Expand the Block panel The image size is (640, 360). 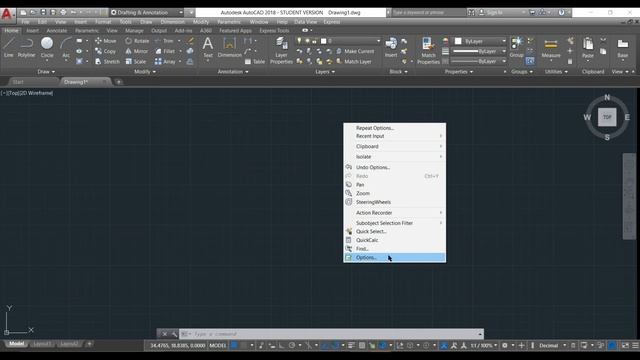click(x=398, y=71)
